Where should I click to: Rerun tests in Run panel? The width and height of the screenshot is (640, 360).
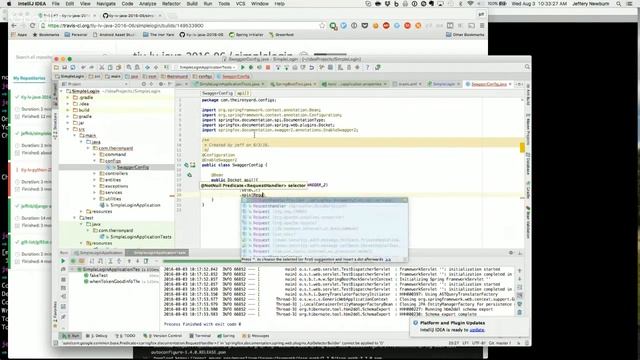(63, 261)
